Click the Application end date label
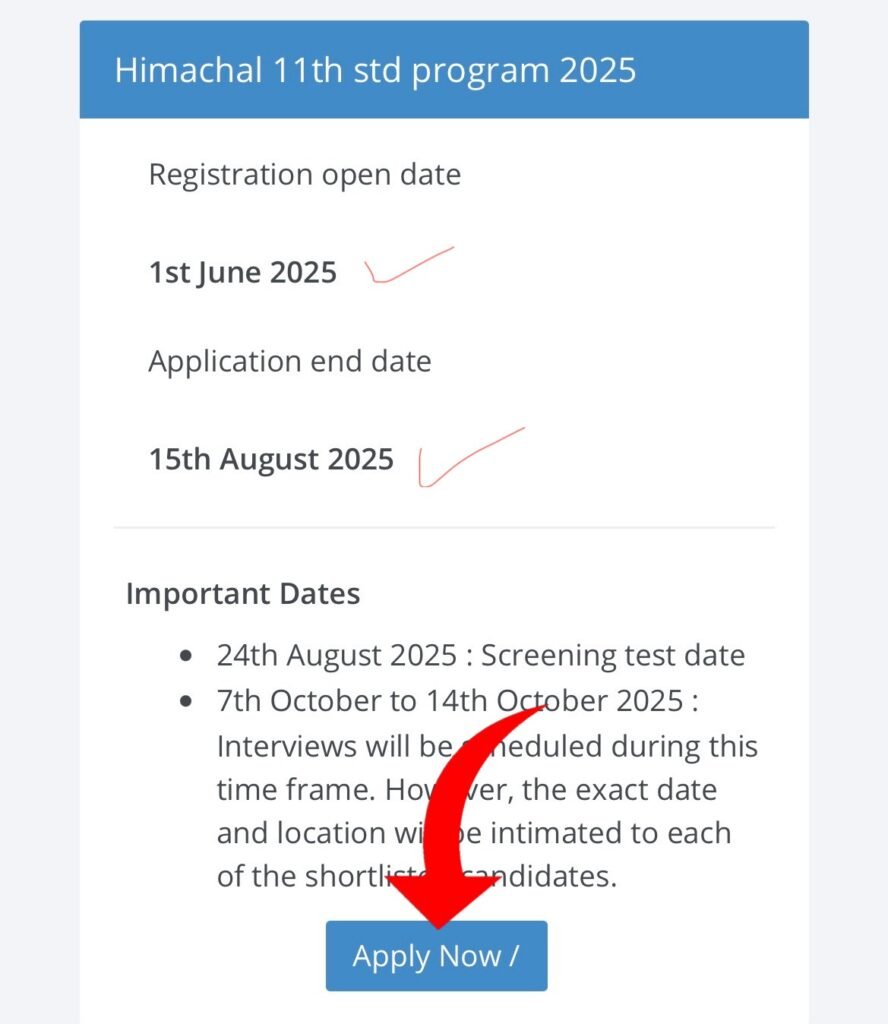The image size is (888, 1024). (x=289, y=361)
